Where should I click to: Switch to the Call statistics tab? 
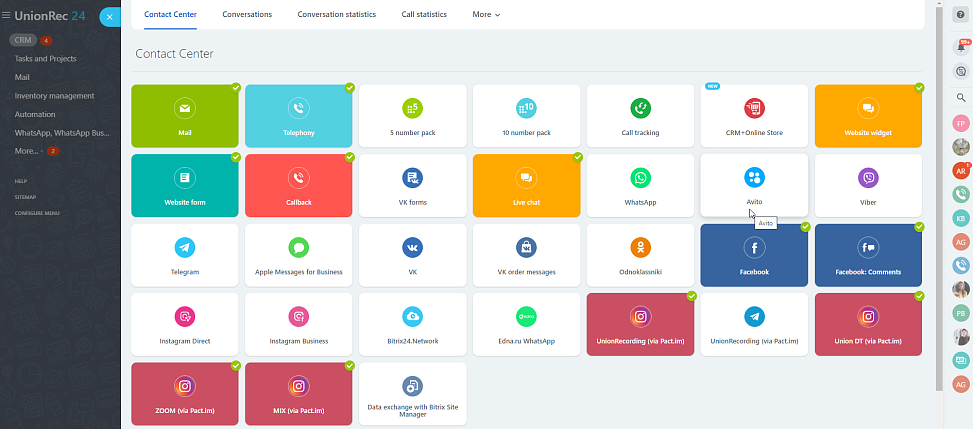[x=424, y=14]
